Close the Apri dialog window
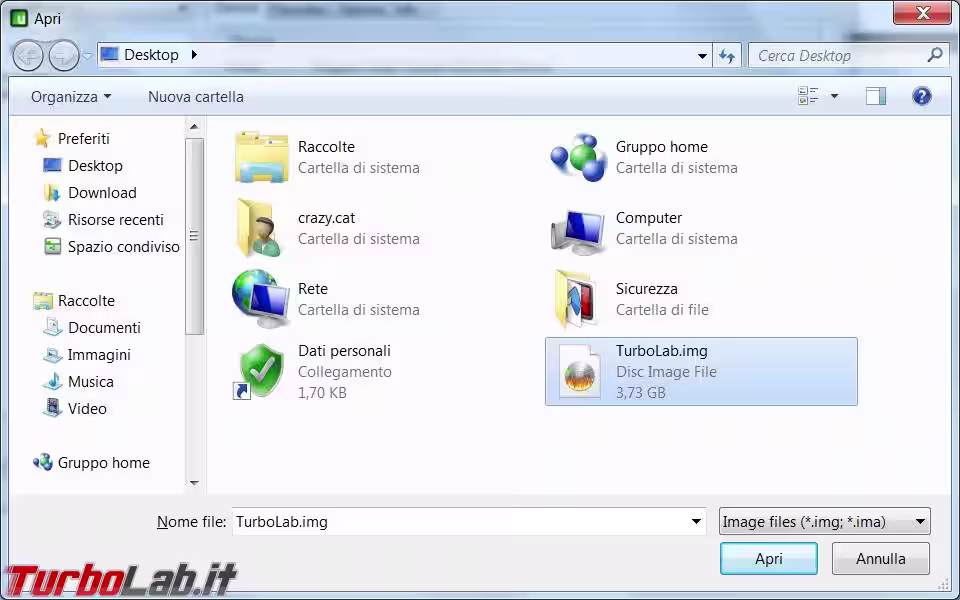 pyautogui.click(x=923, y=13)
